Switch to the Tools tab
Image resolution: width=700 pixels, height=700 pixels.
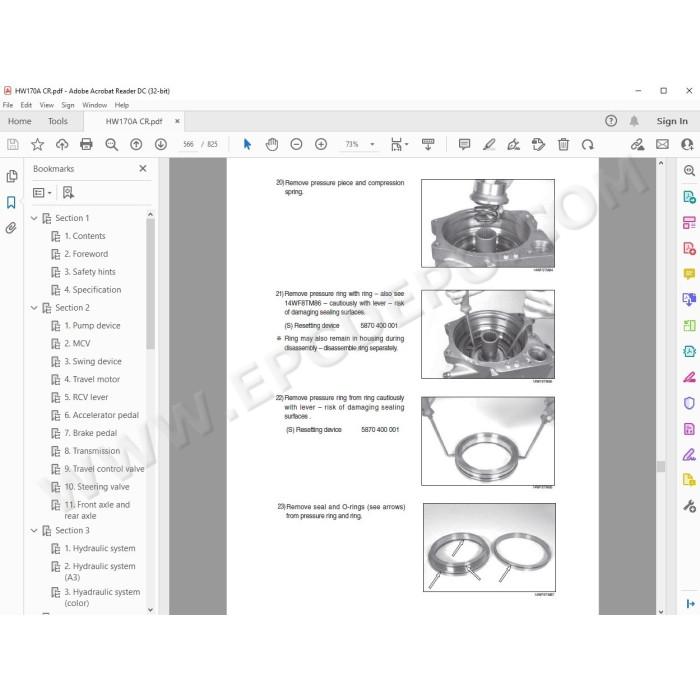(58, 121)
